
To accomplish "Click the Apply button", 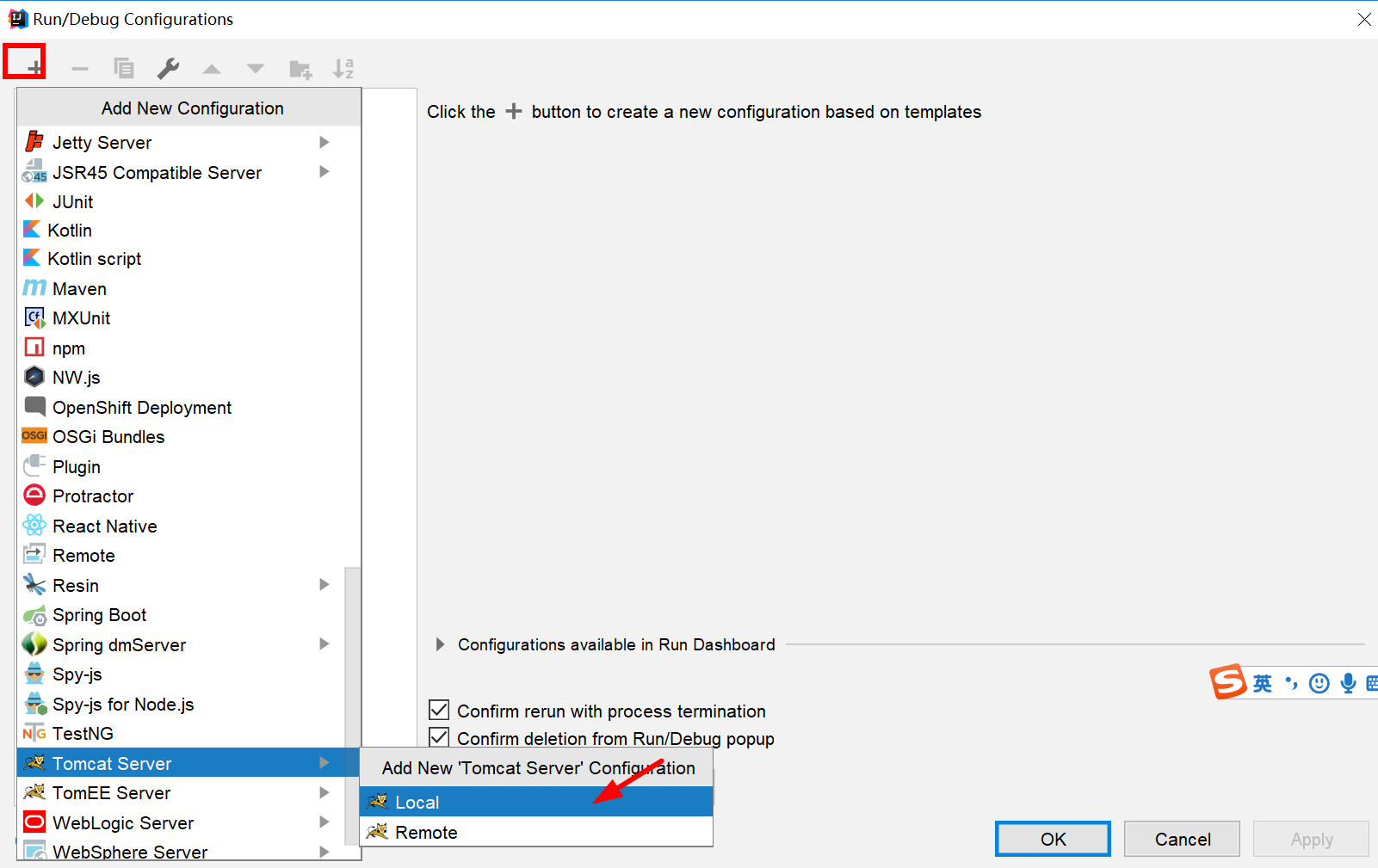I will 1311,839.
